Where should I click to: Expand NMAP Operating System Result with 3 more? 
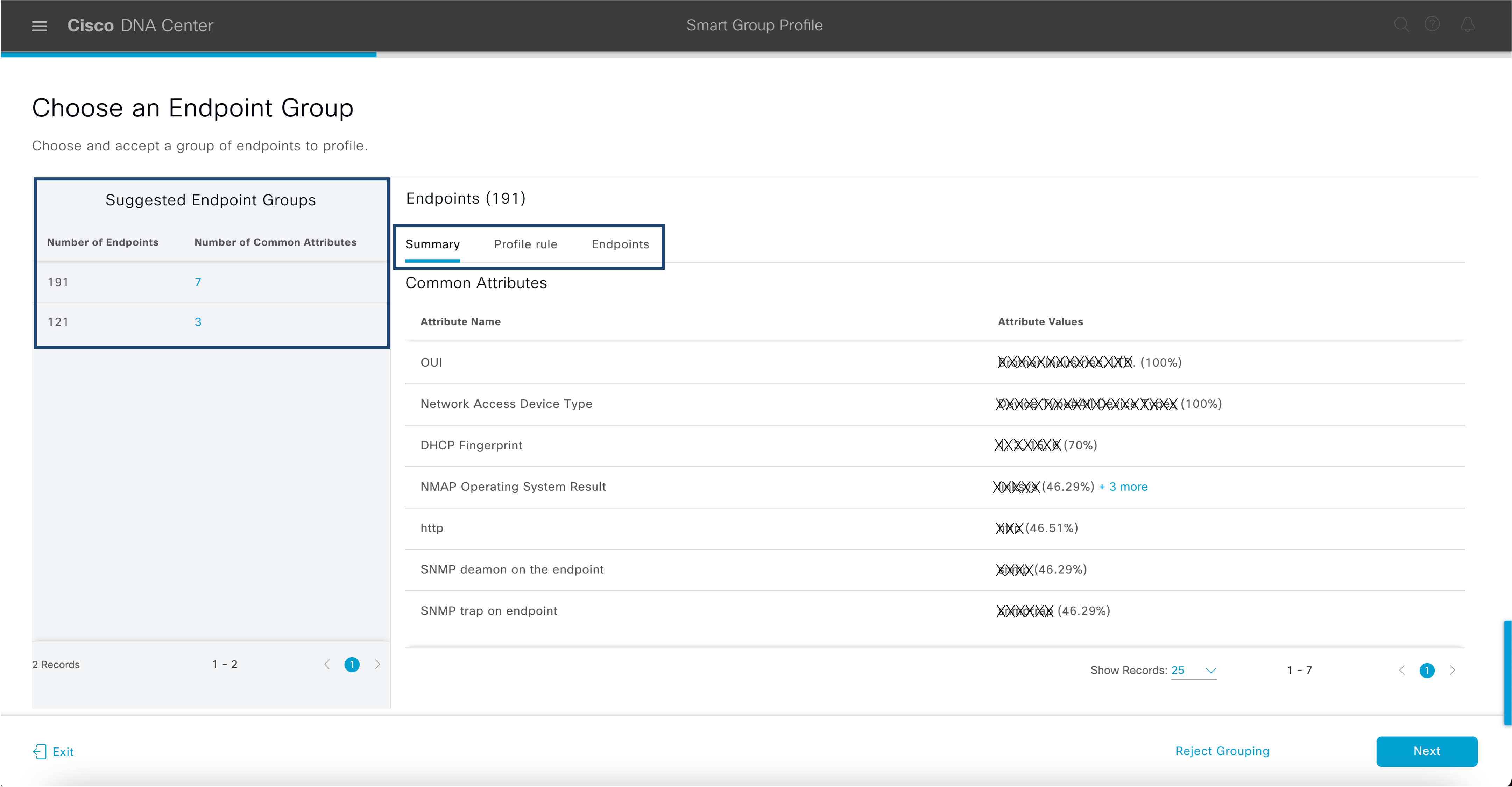pos(1149,487)
